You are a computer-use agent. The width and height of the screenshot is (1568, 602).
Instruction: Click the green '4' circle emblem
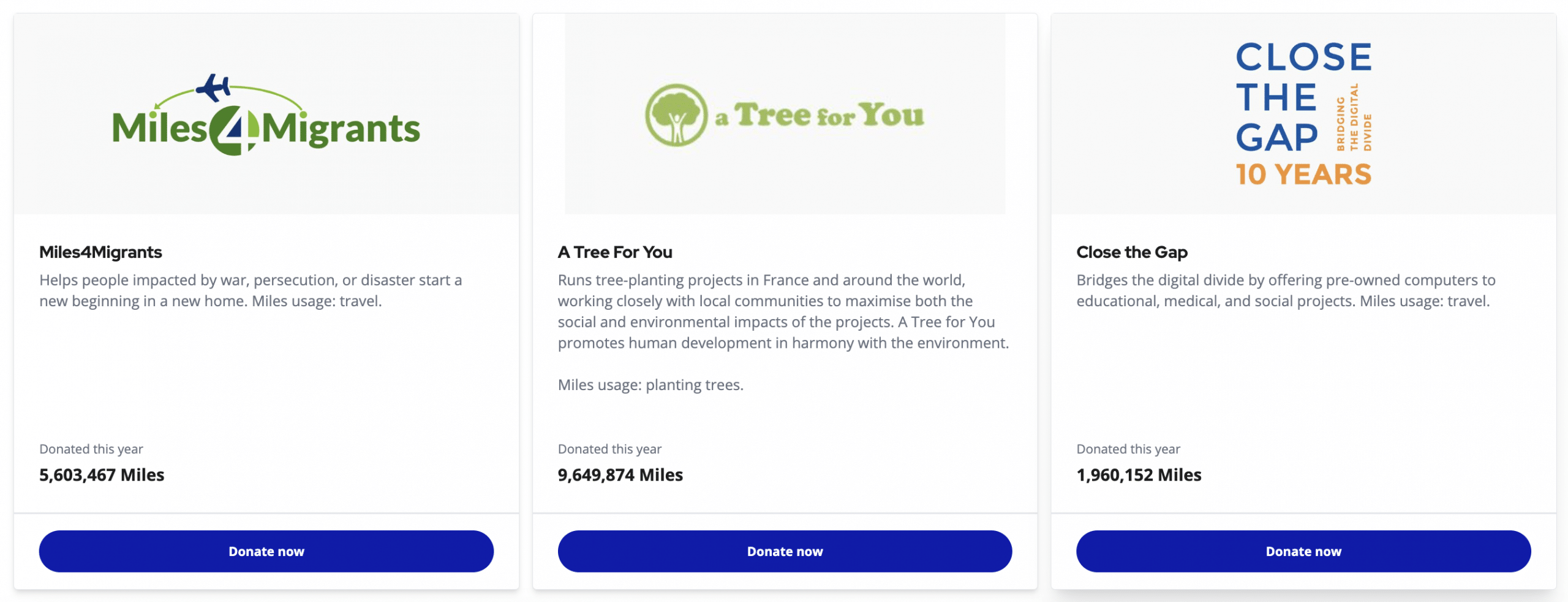(234, 130)
